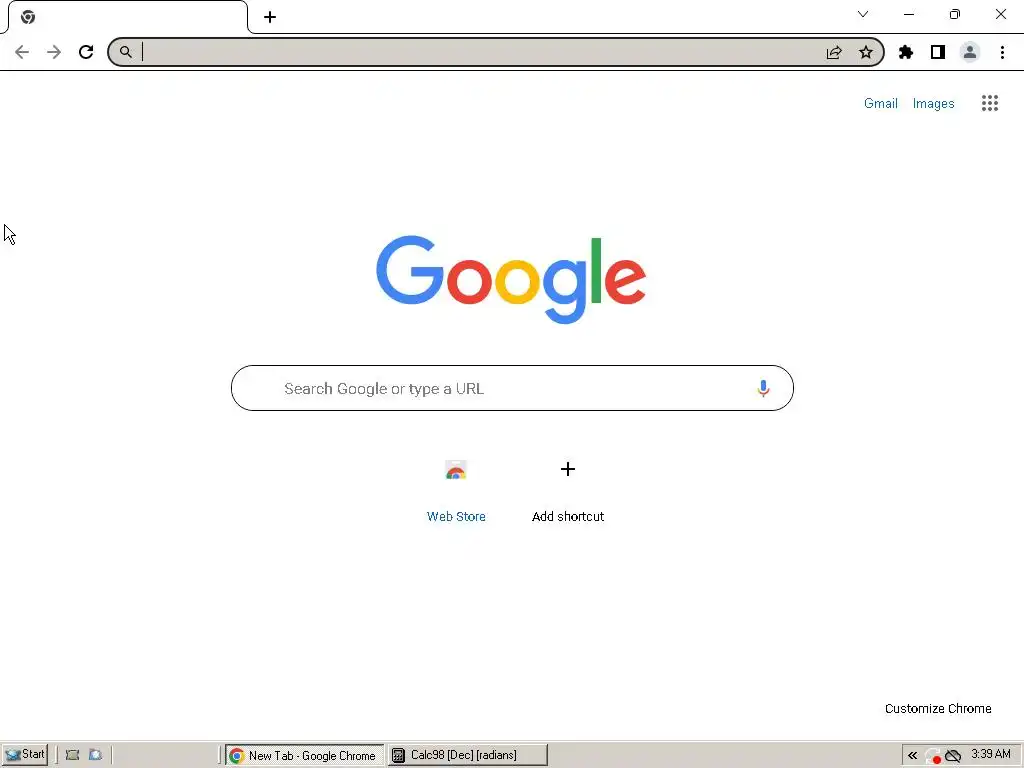Image resolution: width=1024 pixels, height=768 pixels.
Task: Click the Web Store label
Action: pos(456,517)
